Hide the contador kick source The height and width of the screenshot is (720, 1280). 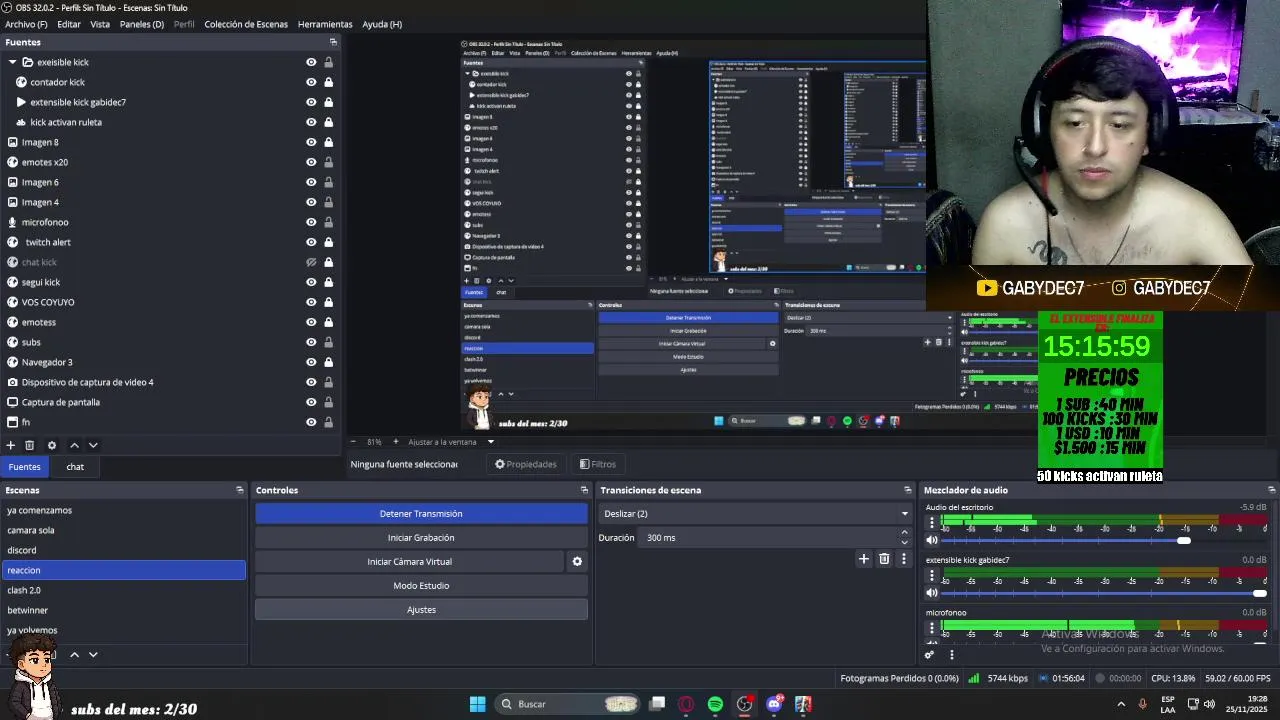point(311,82)
